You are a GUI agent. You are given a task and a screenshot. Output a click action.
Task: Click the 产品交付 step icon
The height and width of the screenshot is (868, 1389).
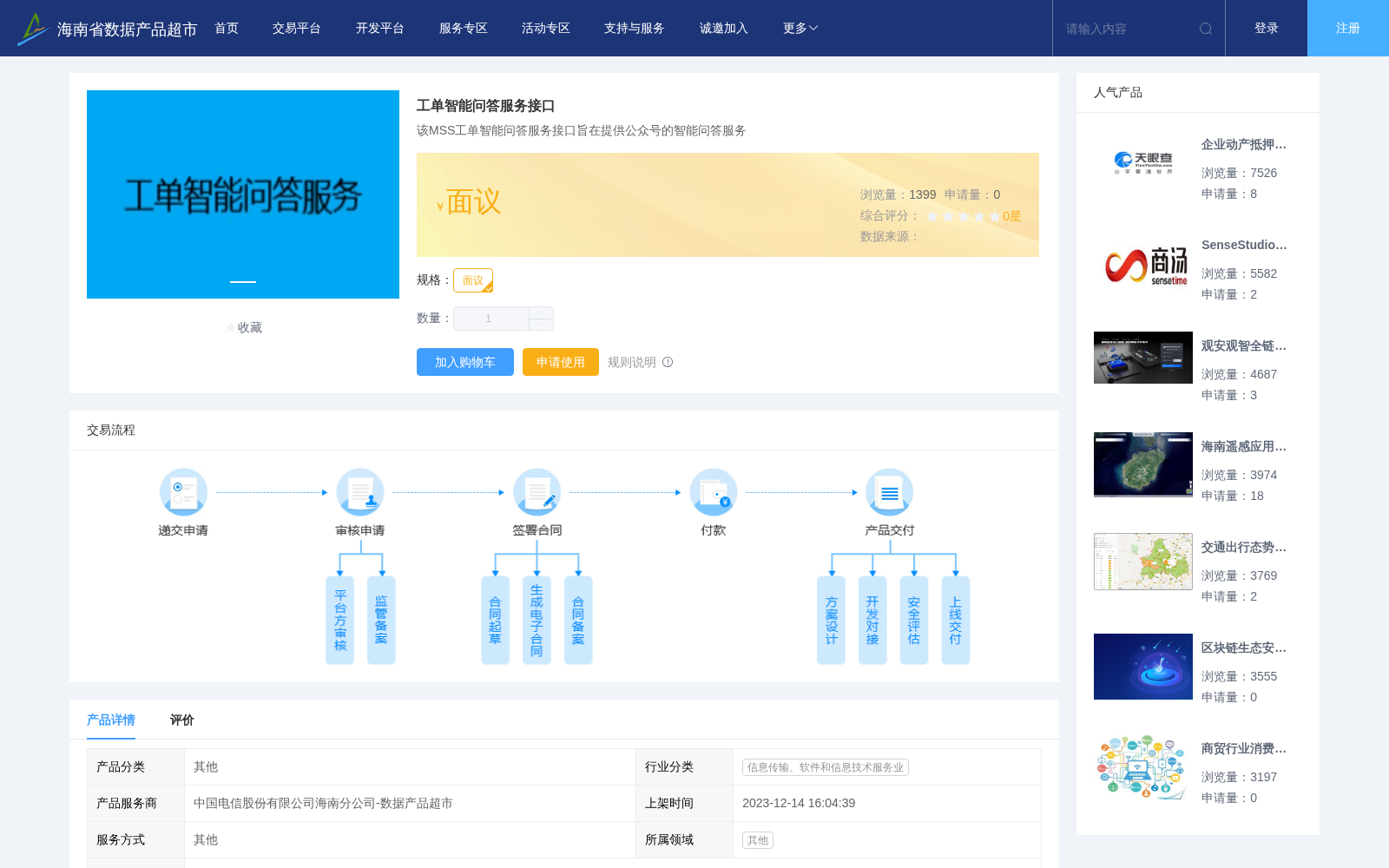click(890, 492)
